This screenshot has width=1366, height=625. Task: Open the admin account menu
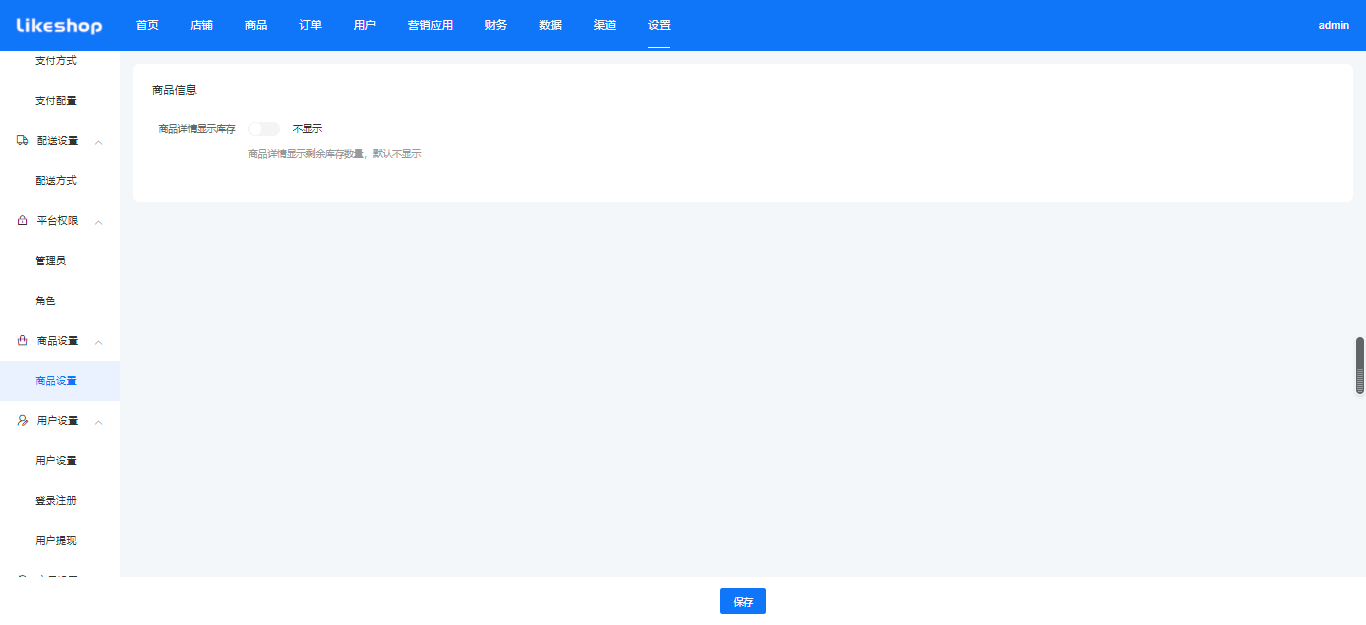coord(1333,25)
